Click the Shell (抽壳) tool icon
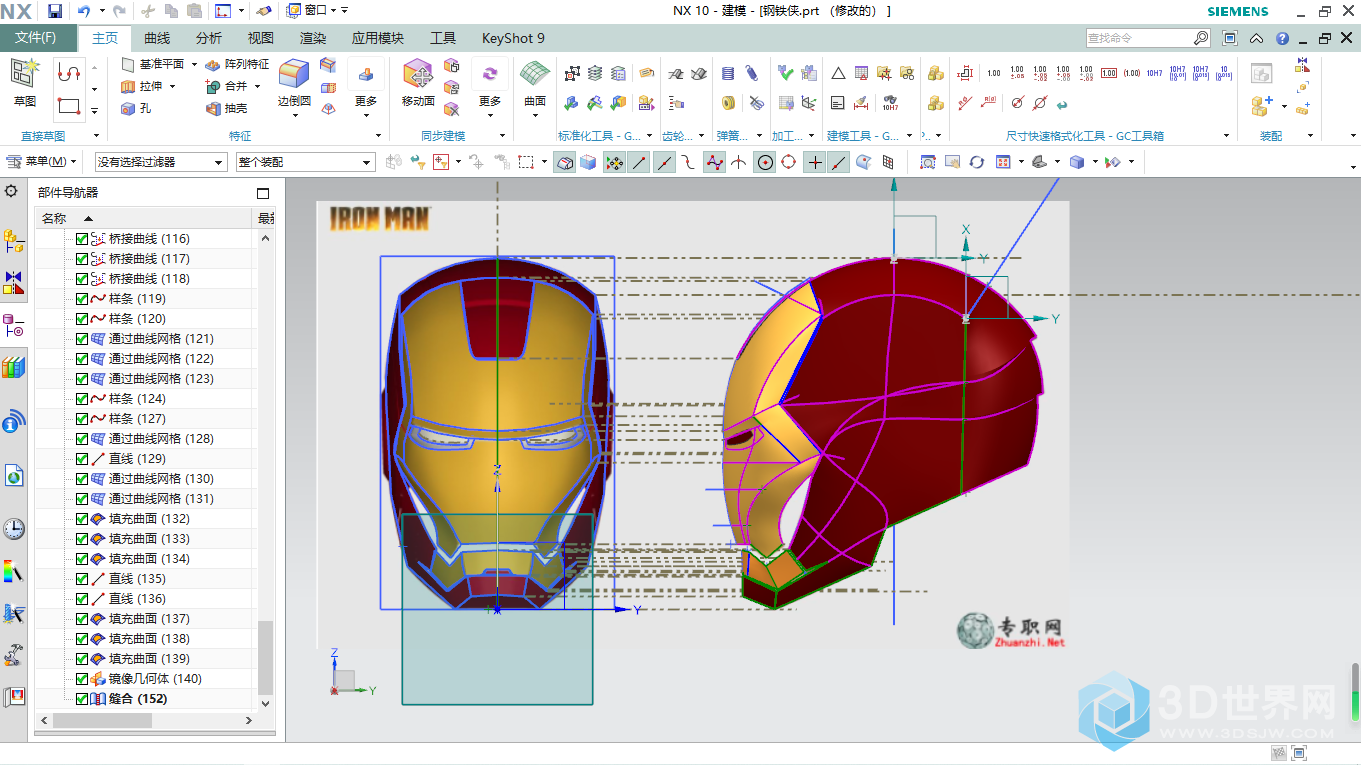 (213, 109)
